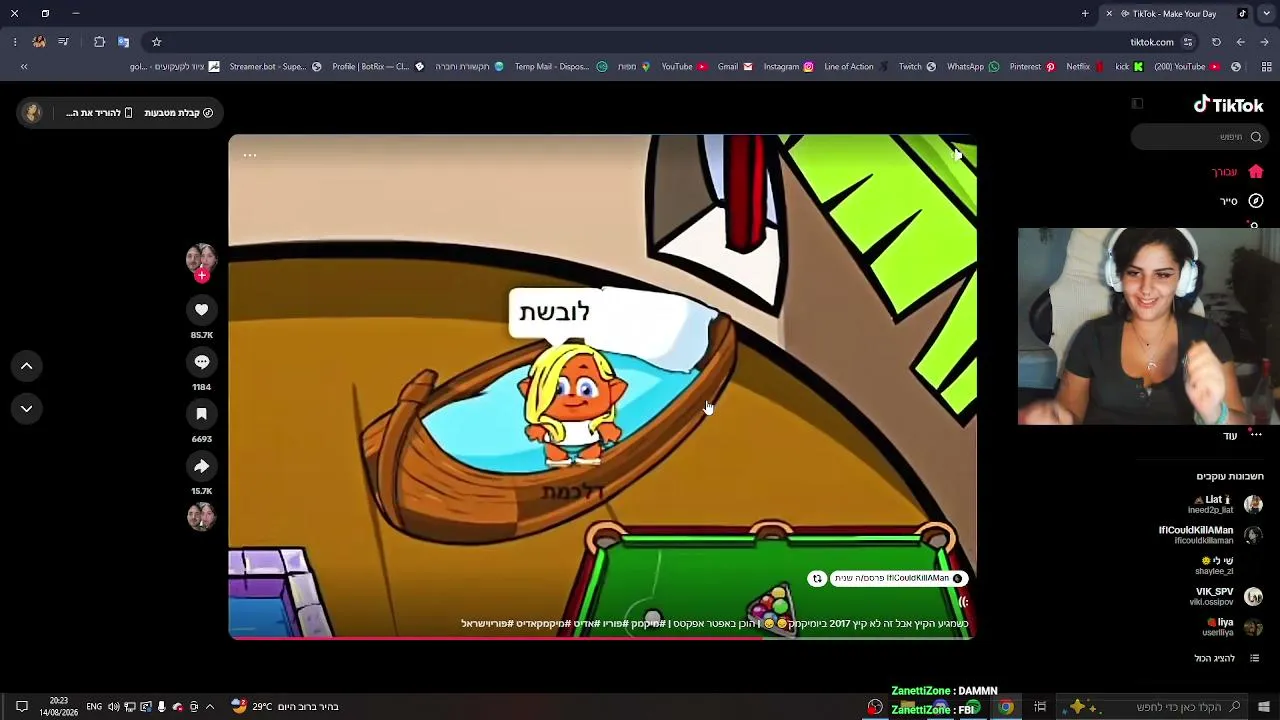This screenshot has height=720, width=1280.
Task: Open the IfICouldKillAMan followed account
Action: click(1210, 535)
